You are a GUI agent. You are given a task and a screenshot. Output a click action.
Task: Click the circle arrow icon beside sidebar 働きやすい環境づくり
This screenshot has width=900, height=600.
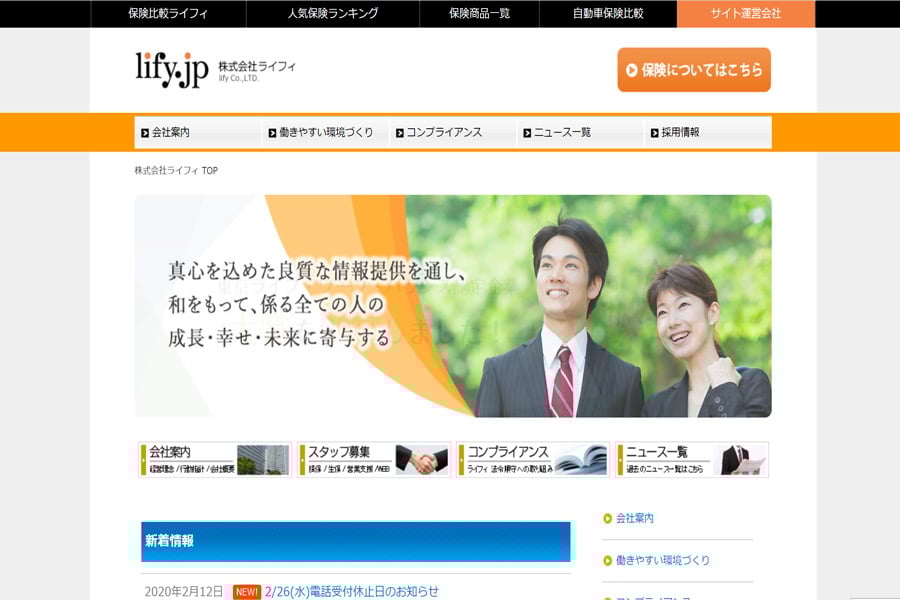click(608, 561)
